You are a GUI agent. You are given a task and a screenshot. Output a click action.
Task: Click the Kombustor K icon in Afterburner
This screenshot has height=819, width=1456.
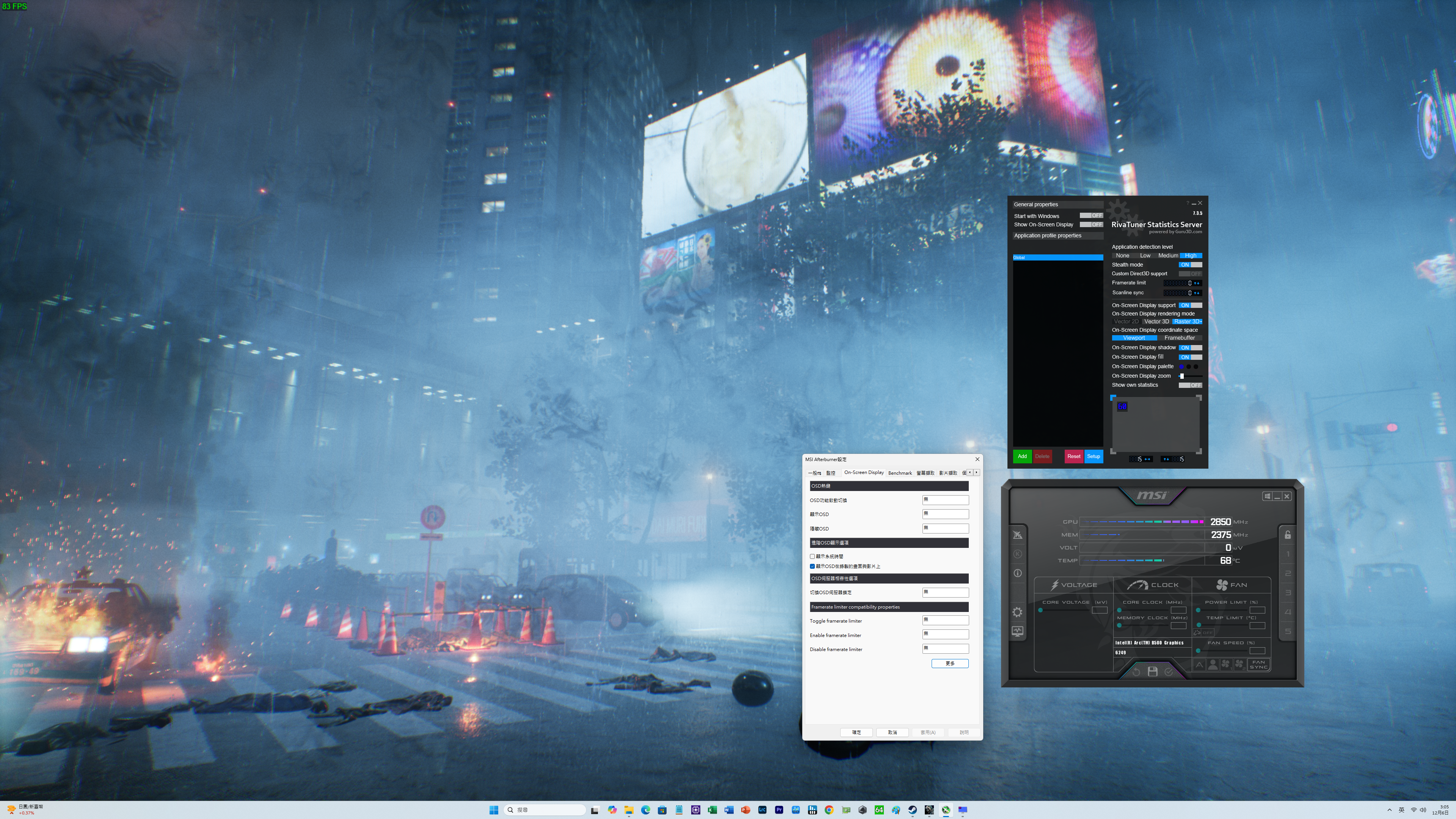click(1017, 554)
